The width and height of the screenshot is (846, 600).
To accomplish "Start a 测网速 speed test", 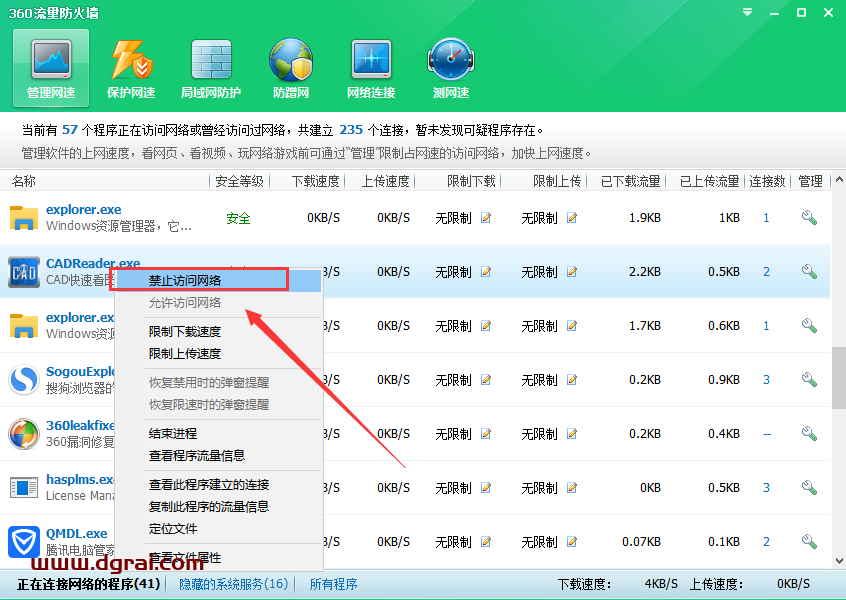I will coord(450,67).
